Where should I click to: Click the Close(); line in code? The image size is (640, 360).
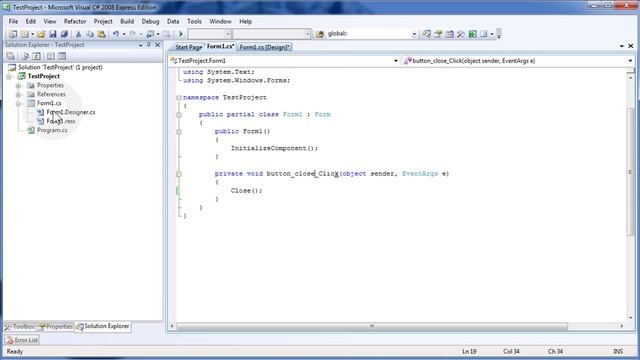tap(247, 191)
